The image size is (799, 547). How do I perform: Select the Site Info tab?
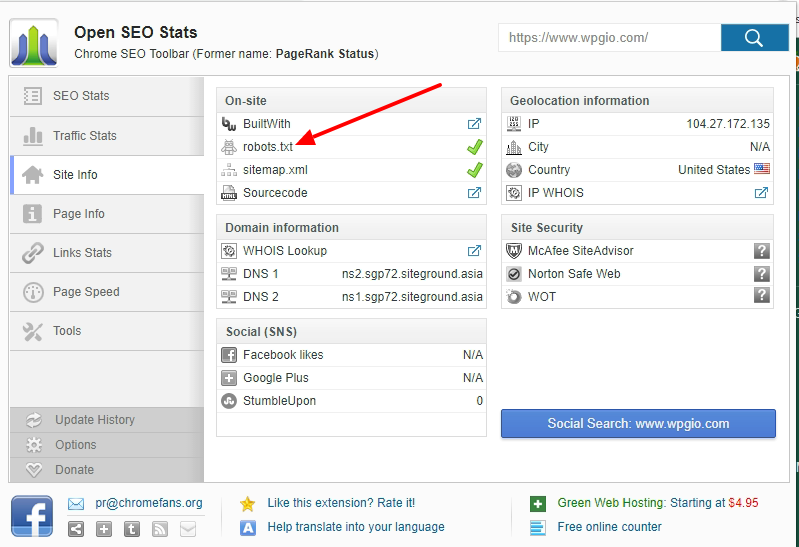click(x=107, y=175)
